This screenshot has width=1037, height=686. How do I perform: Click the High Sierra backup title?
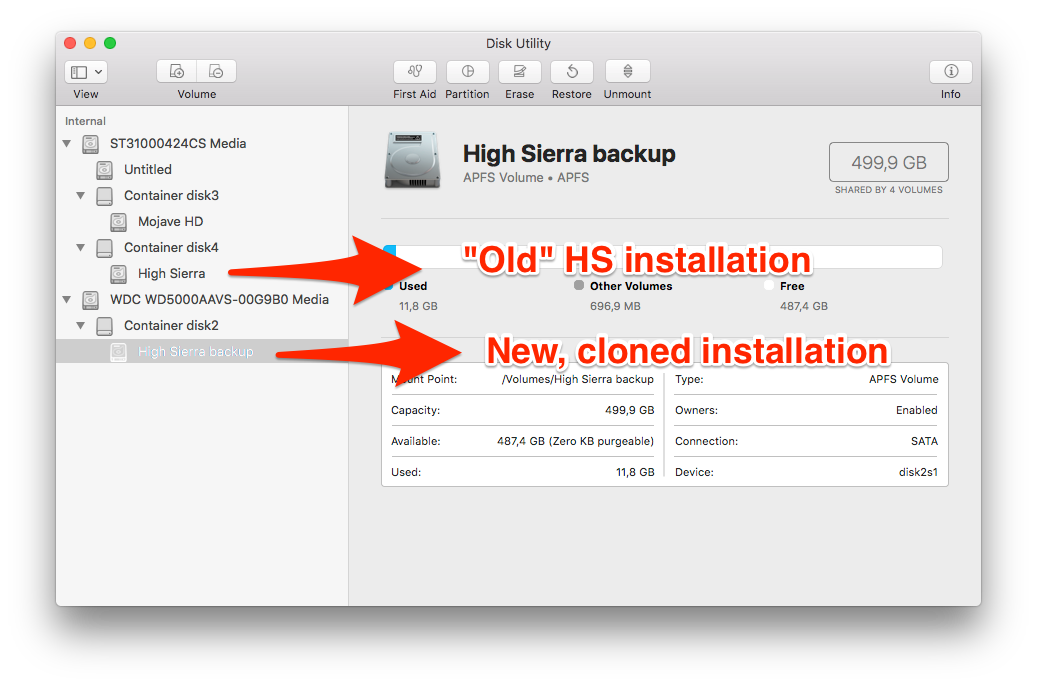(x=569, y=153)
